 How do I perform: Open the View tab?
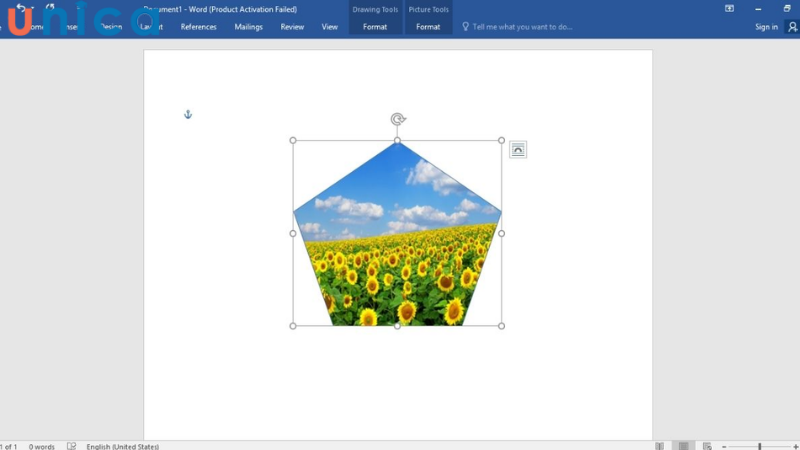point(329,27)
